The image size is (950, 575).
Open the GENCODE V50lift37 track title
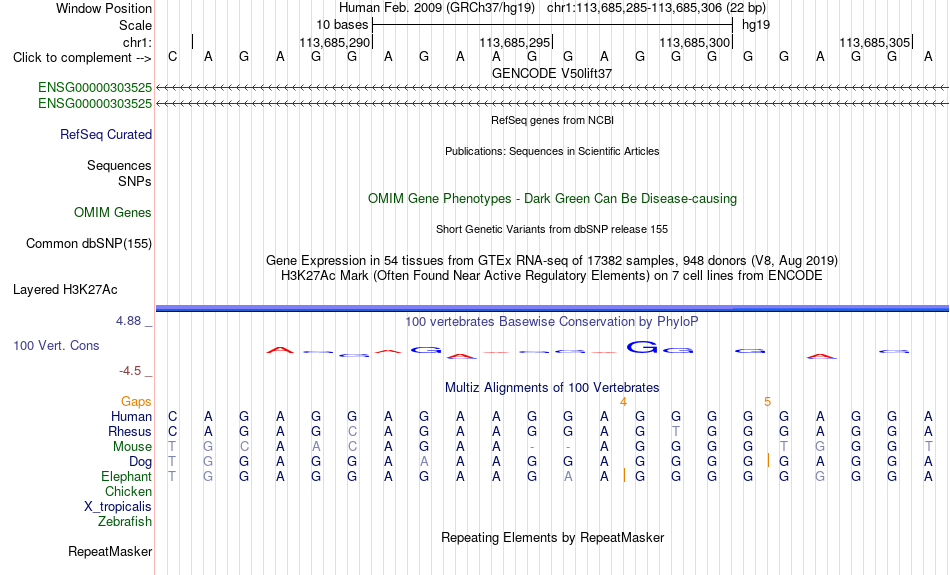(x=552, y=73)
